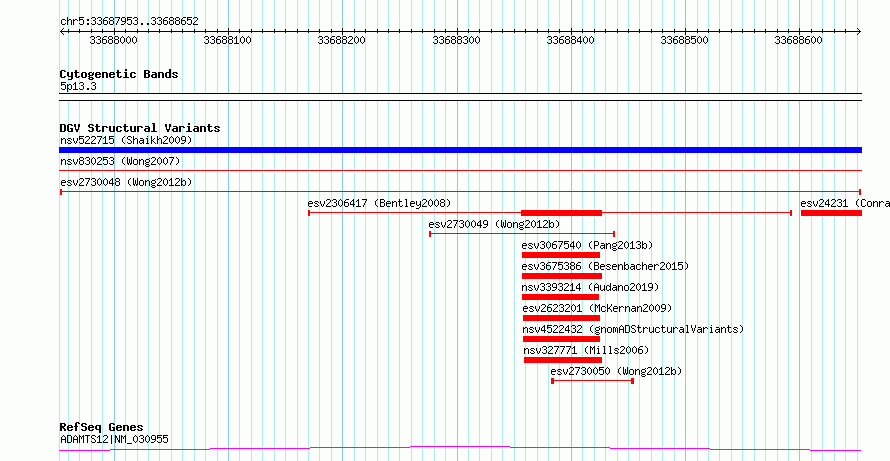Click the red esv24231 variant bar
890x461 pixels.
tap(831, 213)
